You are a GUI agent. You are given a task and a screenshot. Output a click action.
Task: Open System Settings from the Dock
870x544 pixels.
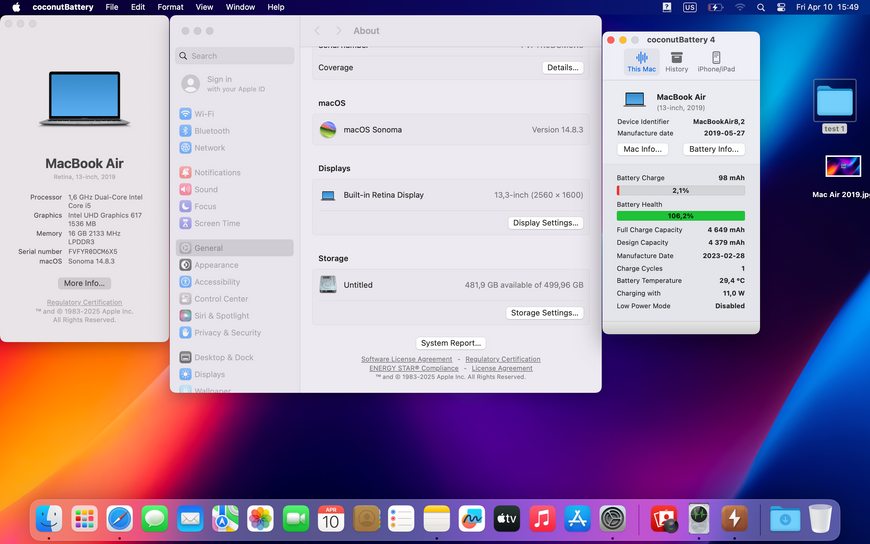tap(613, 519)
